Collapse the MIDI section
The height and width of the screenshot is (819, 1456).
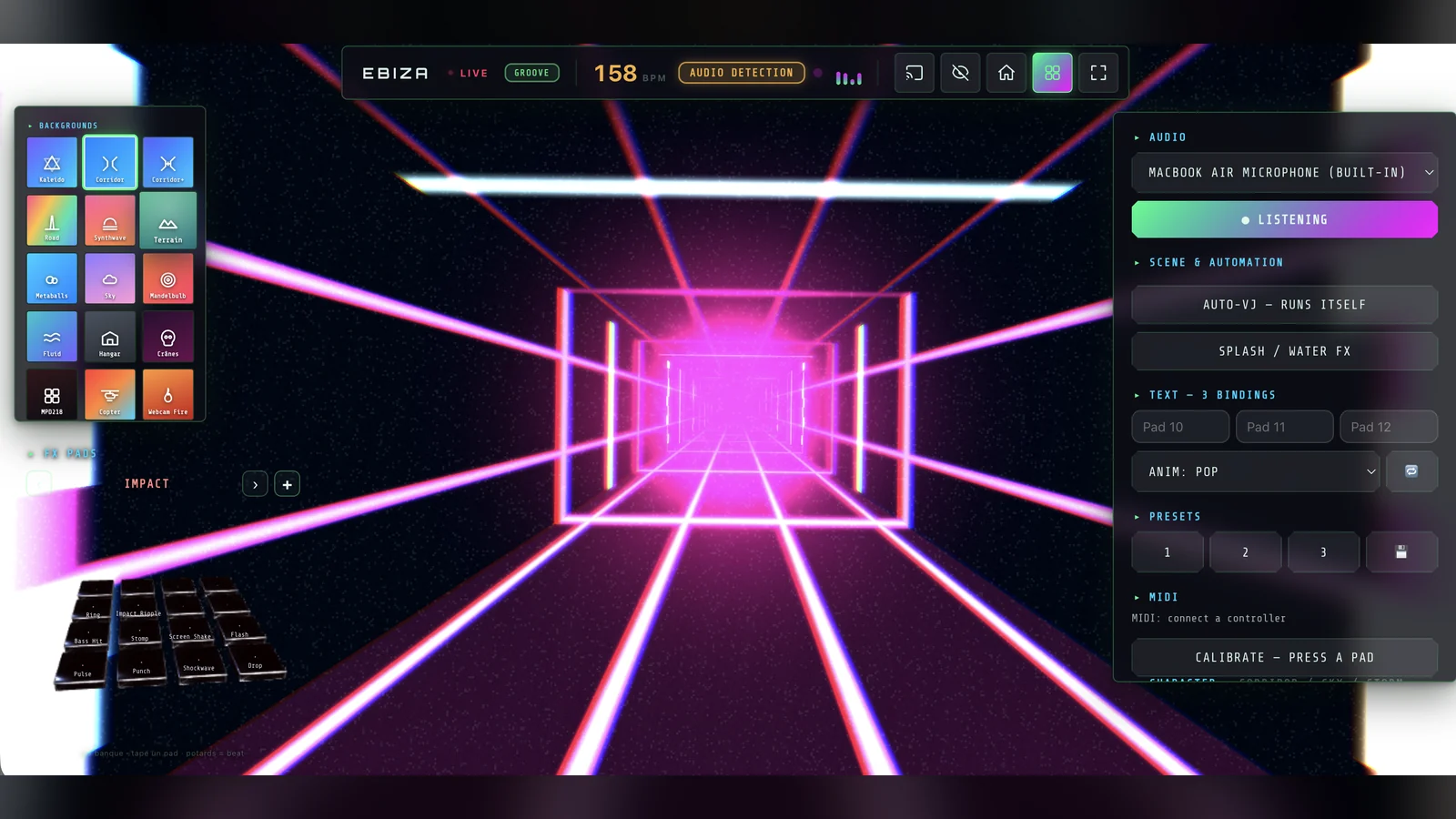[x=1157, y=597]
